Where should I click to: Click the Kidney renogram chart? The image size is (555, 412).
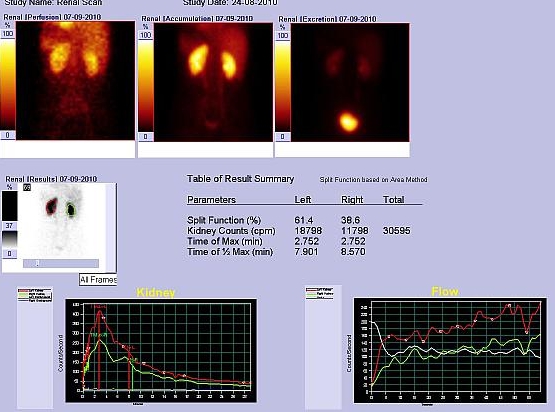(161, 351)
